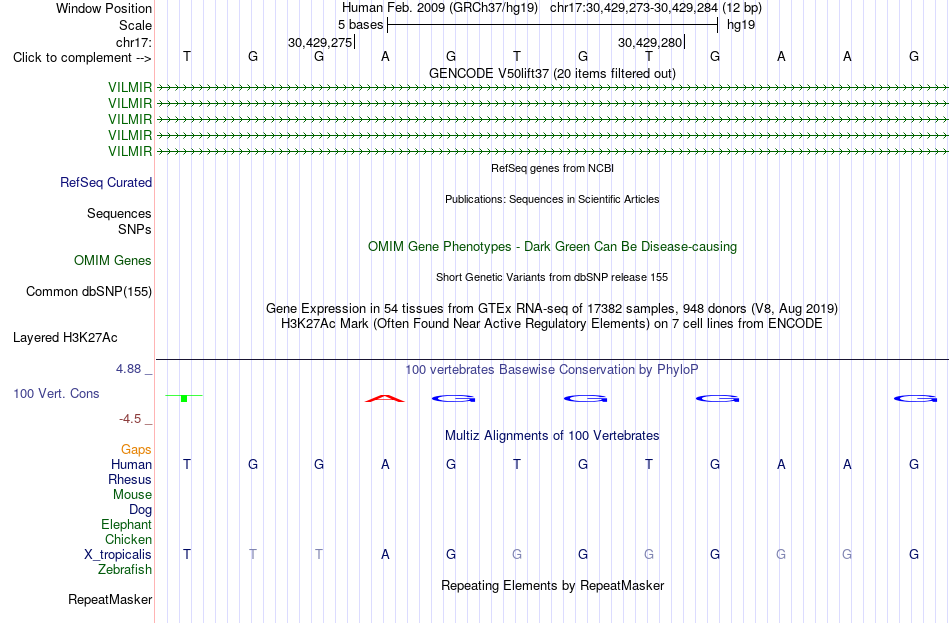This screenshot has height=623, width=950.
Task: Click the Common dbSNP(155) label
Action: [x=88, y=292]
